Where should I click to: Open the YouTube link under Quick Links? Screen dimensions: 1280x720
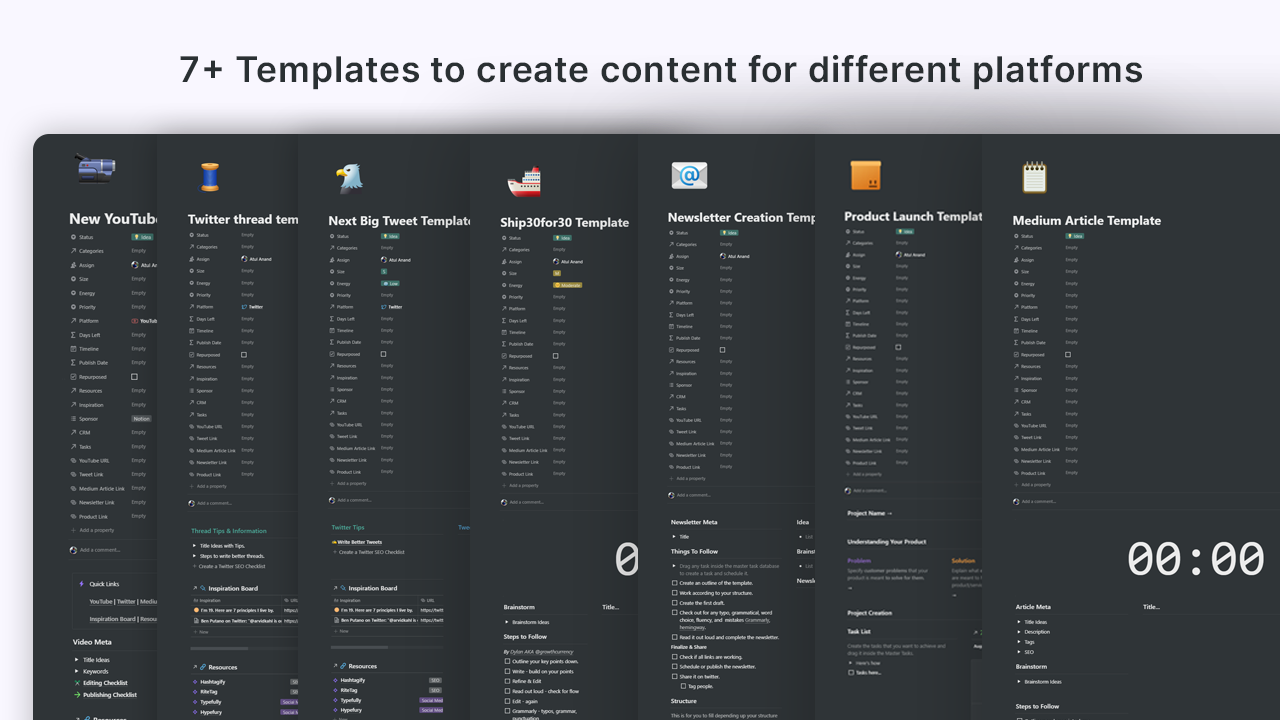pos(101,602)
